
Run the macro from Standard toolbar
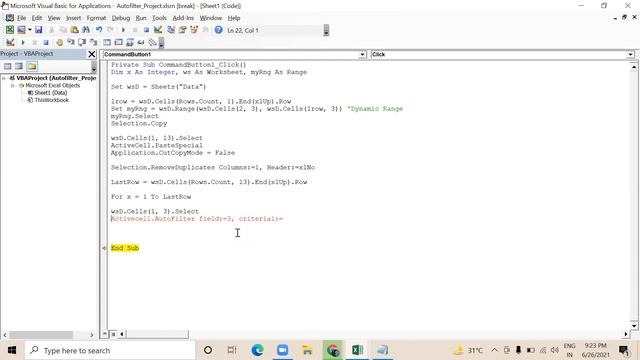point(123,30)
